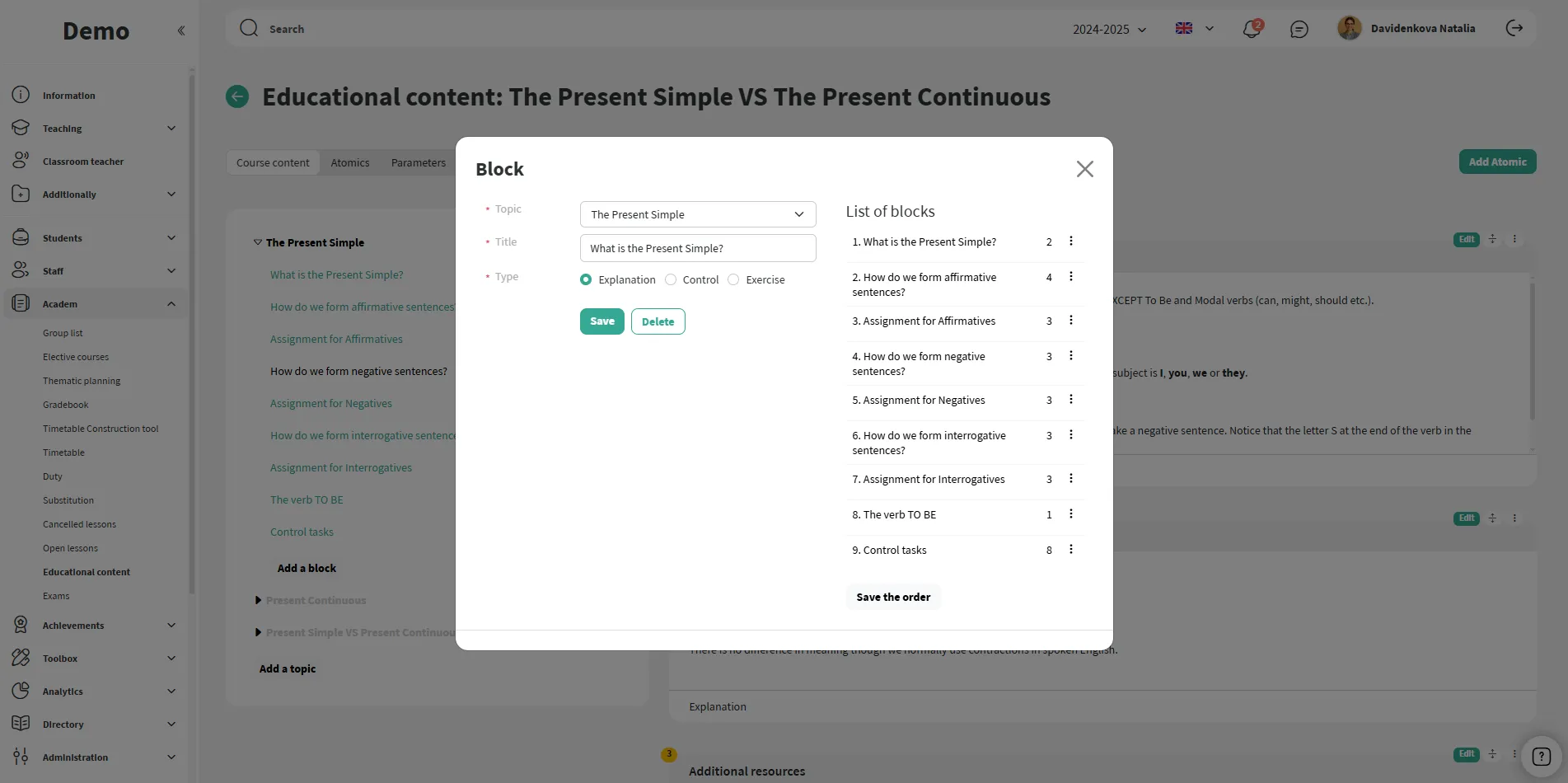Open options menu for Control tasks block

click(x=1071, y=550)
